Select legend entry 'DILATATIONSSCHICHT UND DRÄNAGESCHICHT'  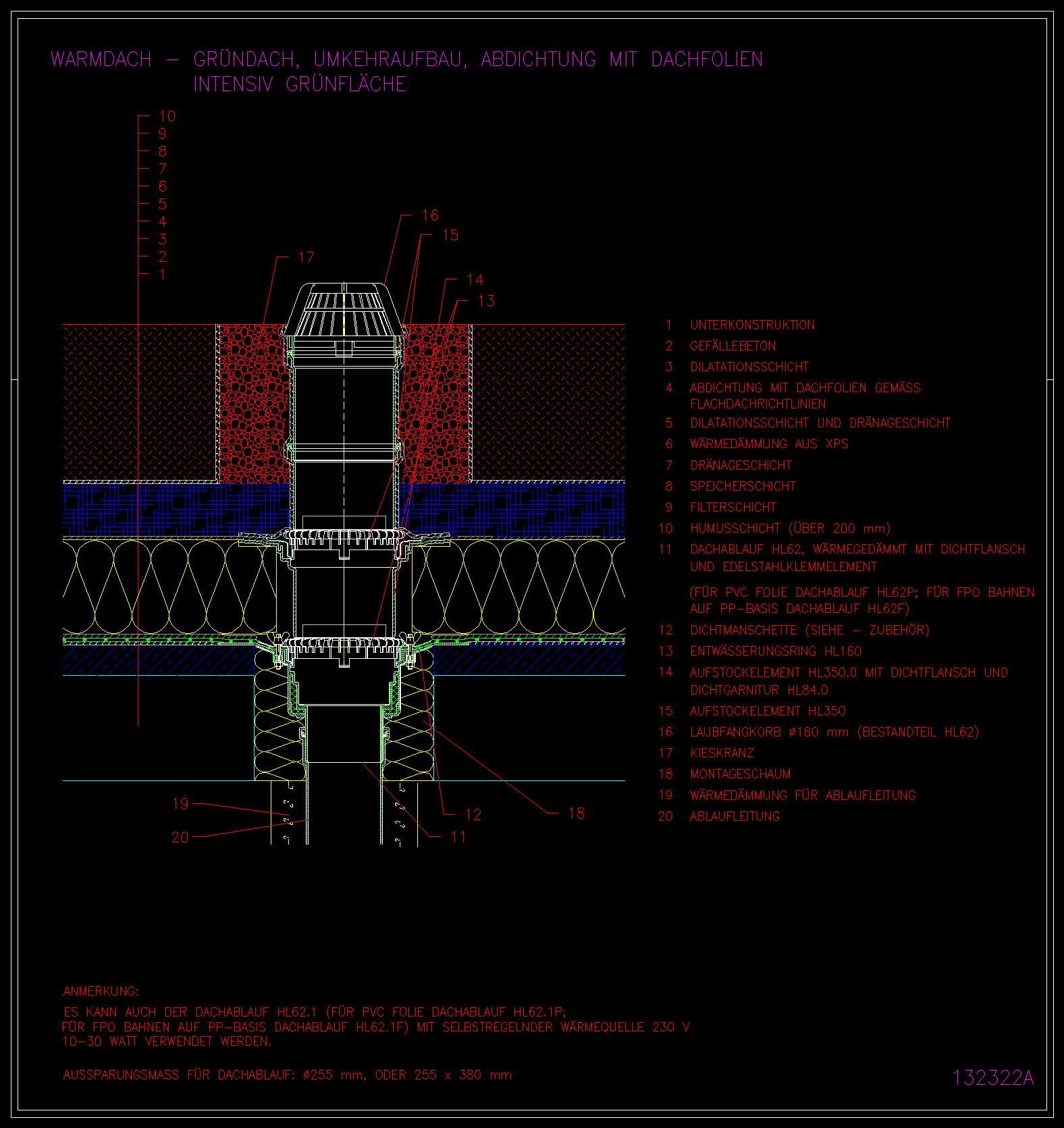coord(820,423)
